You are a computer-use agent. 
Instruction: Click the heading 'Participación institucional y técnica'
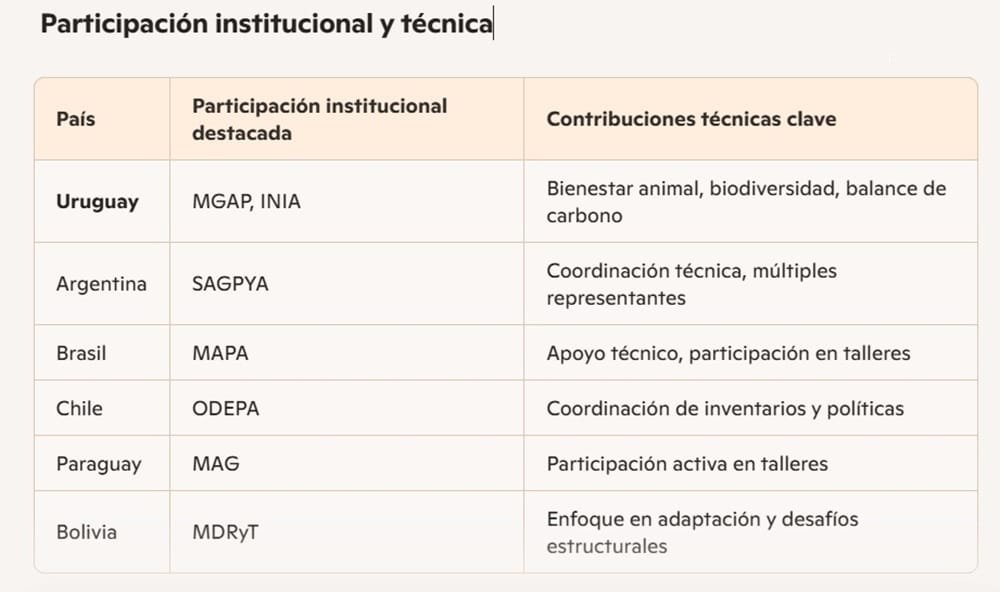[267, 24]
